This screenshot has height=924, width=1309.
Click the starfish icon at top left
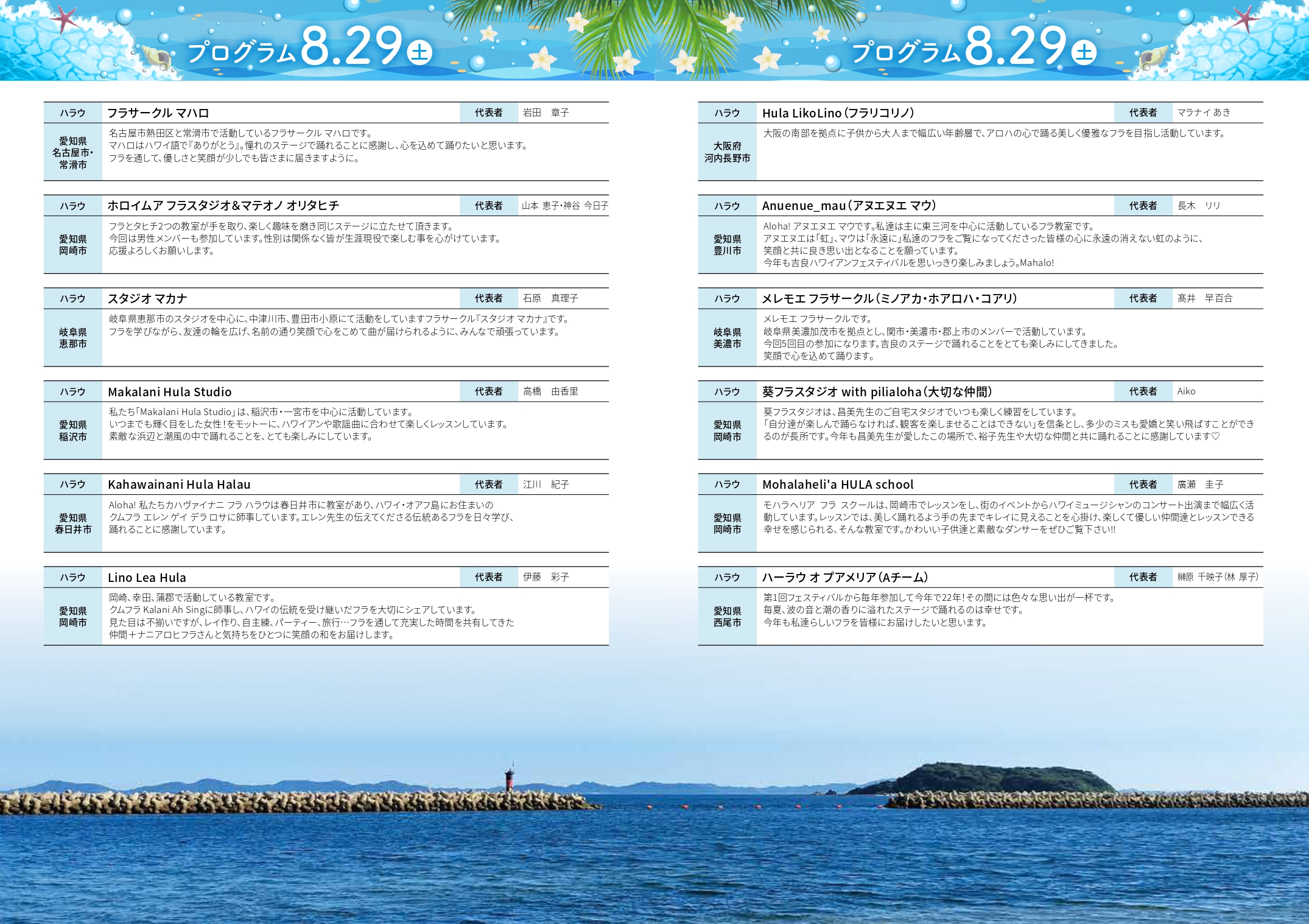coord(65,19)
